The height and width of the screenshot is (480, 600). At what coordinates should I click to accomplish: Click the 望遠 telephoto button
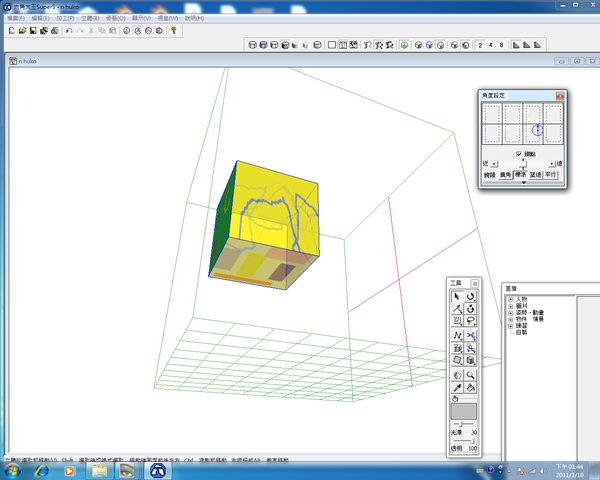point(536,174)
